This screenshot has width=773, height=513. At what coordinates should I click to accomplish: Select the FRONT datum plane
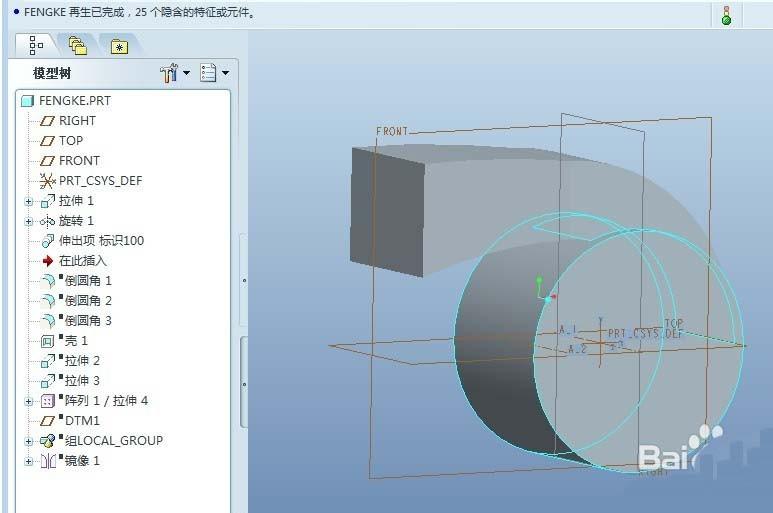point(79,161)
